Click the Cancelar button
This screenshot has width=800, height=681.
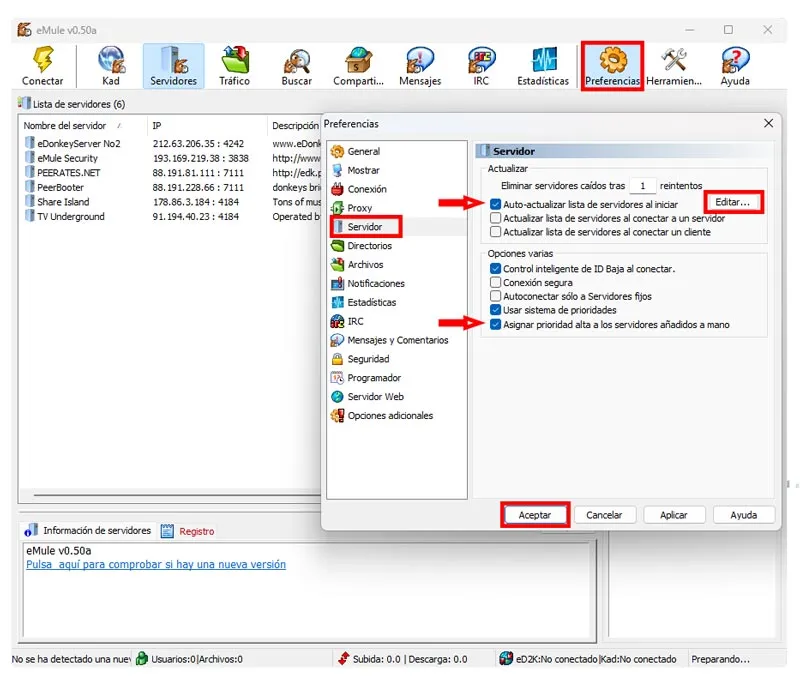(605, 515)
